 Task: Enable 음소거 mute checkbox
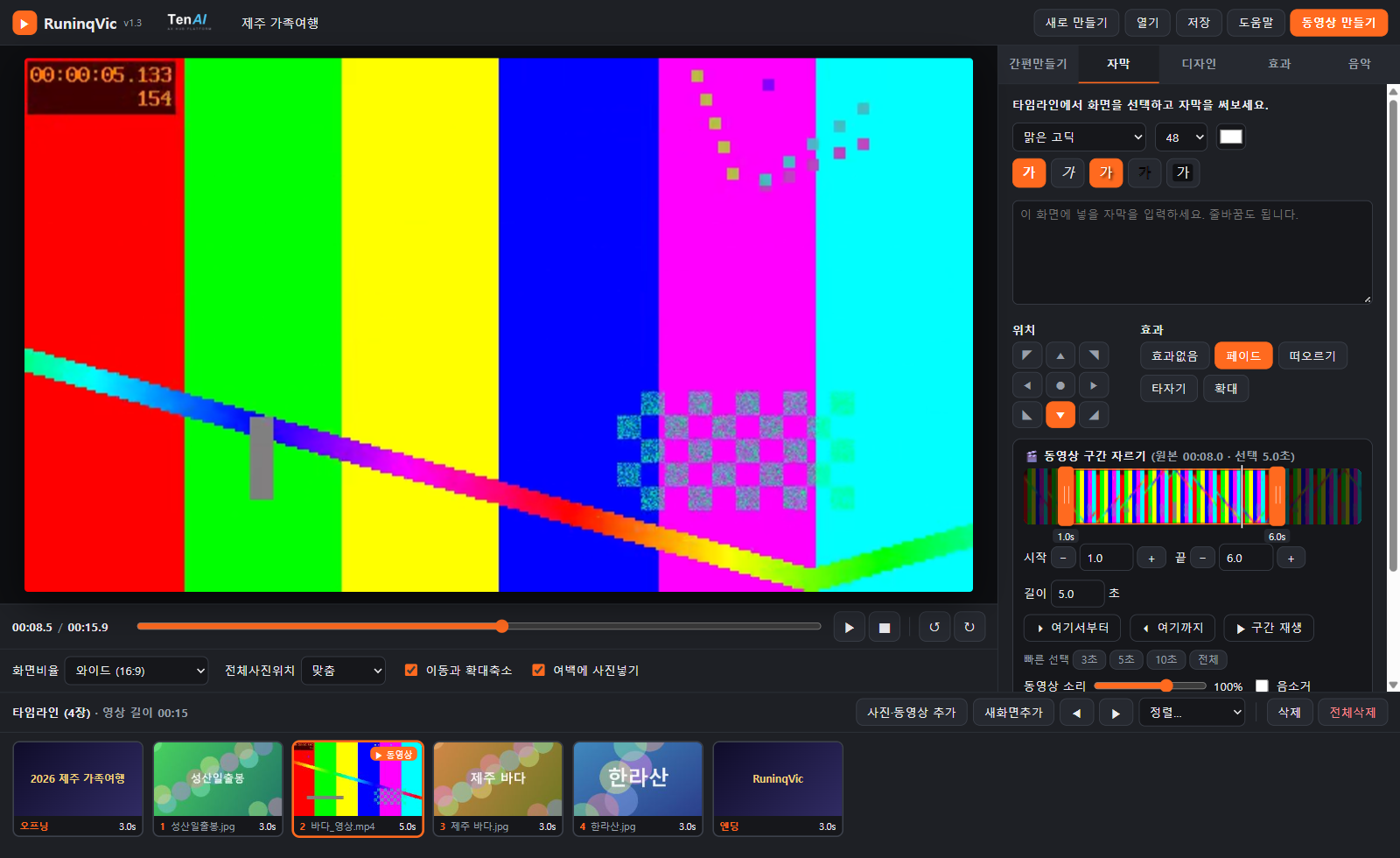click(x=1262, y=686)
